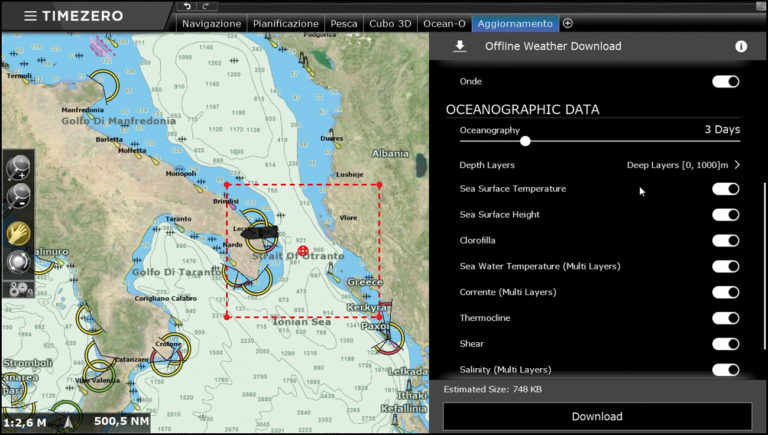Switch to the Navigazione tab

[213, 23]
